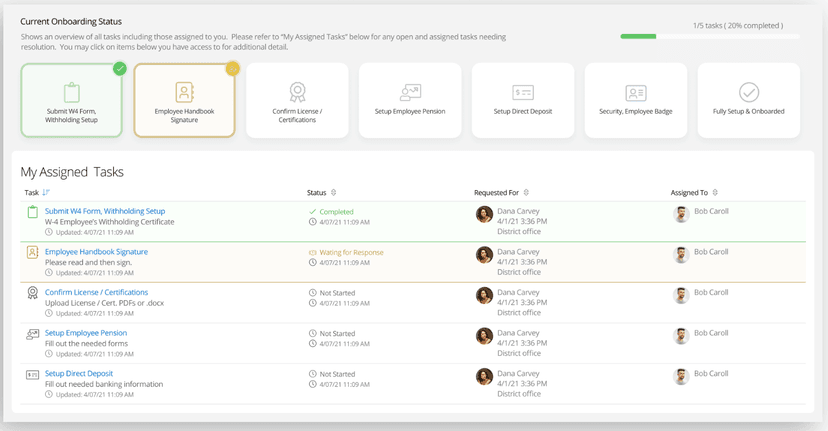Open Setup Direct Deposit task link
This screenshot has width=828, height=431.
79,373
